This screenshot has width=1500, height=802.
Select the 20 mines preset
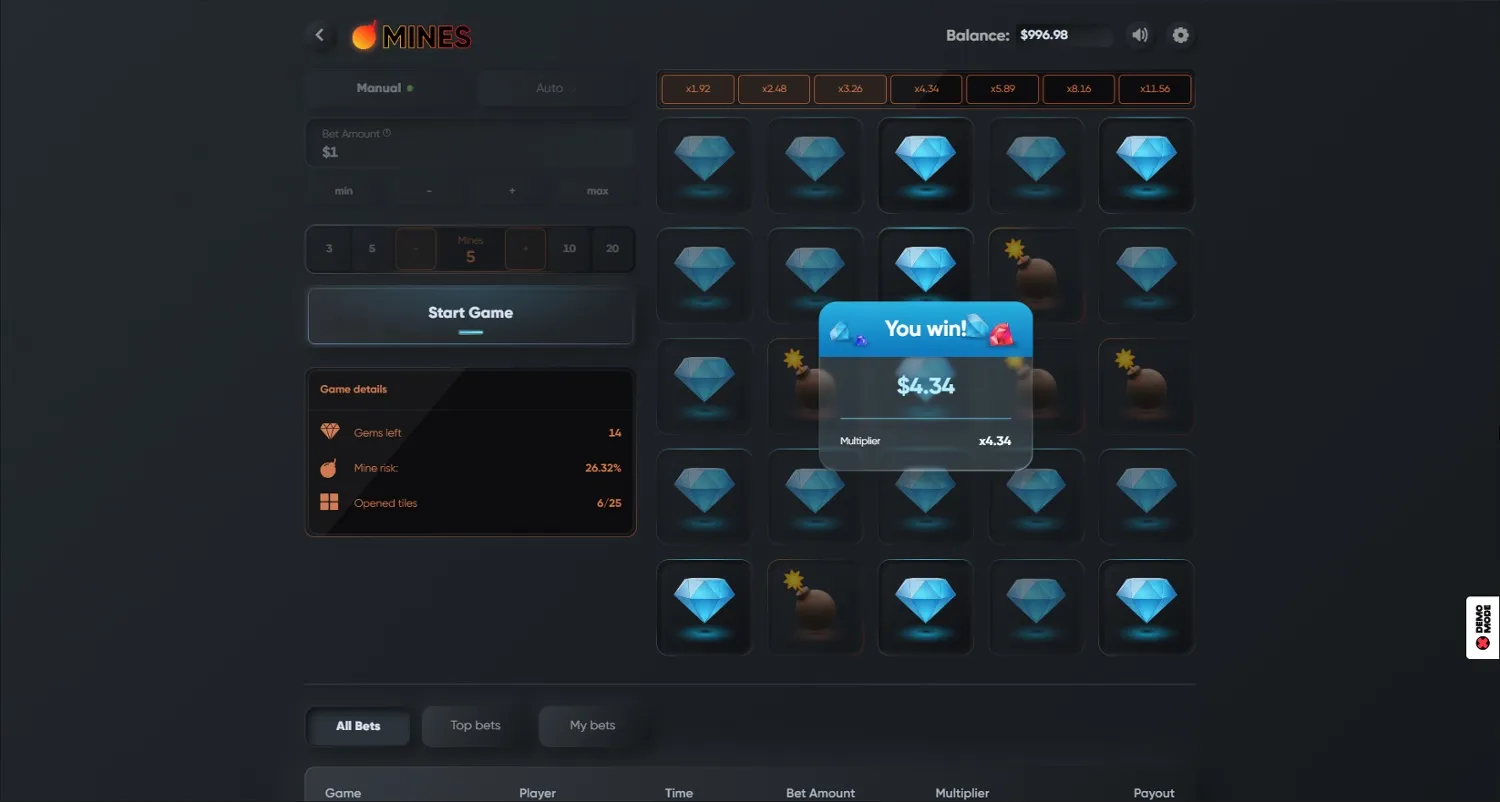click(x=612, y=249)
